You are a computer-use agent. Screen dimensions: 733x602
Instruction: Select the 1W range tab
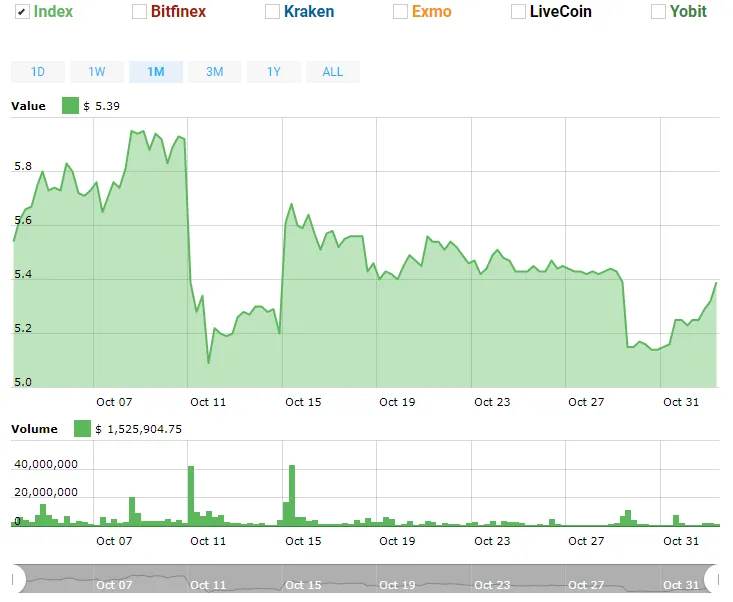97,72
